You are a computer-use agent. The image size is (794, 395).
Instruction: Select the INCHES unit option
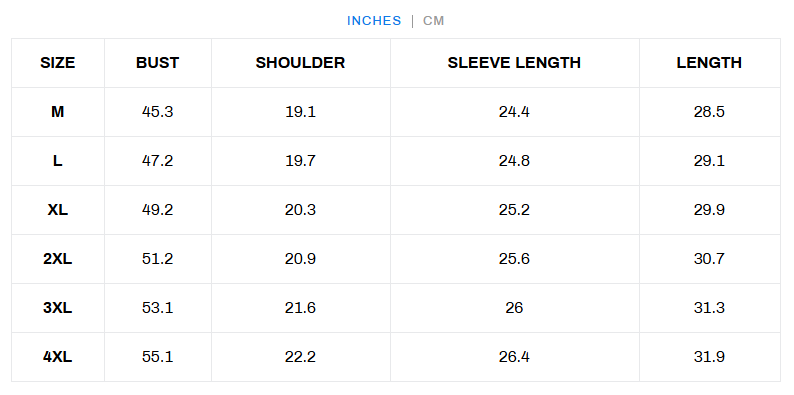pos(374,21)
